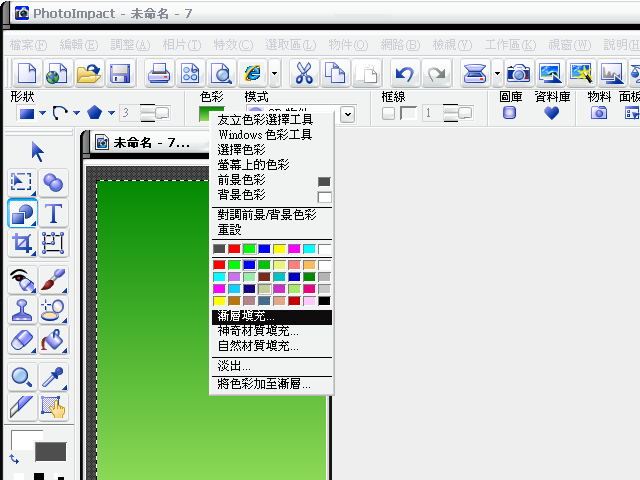Click the border width slider control

coord(458,113)
